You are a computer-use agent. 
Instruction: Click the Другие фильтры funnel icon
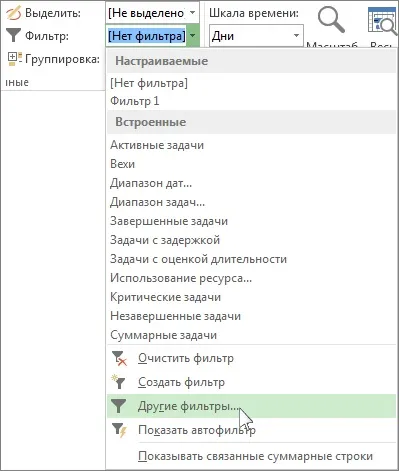[x=118, y=406]
